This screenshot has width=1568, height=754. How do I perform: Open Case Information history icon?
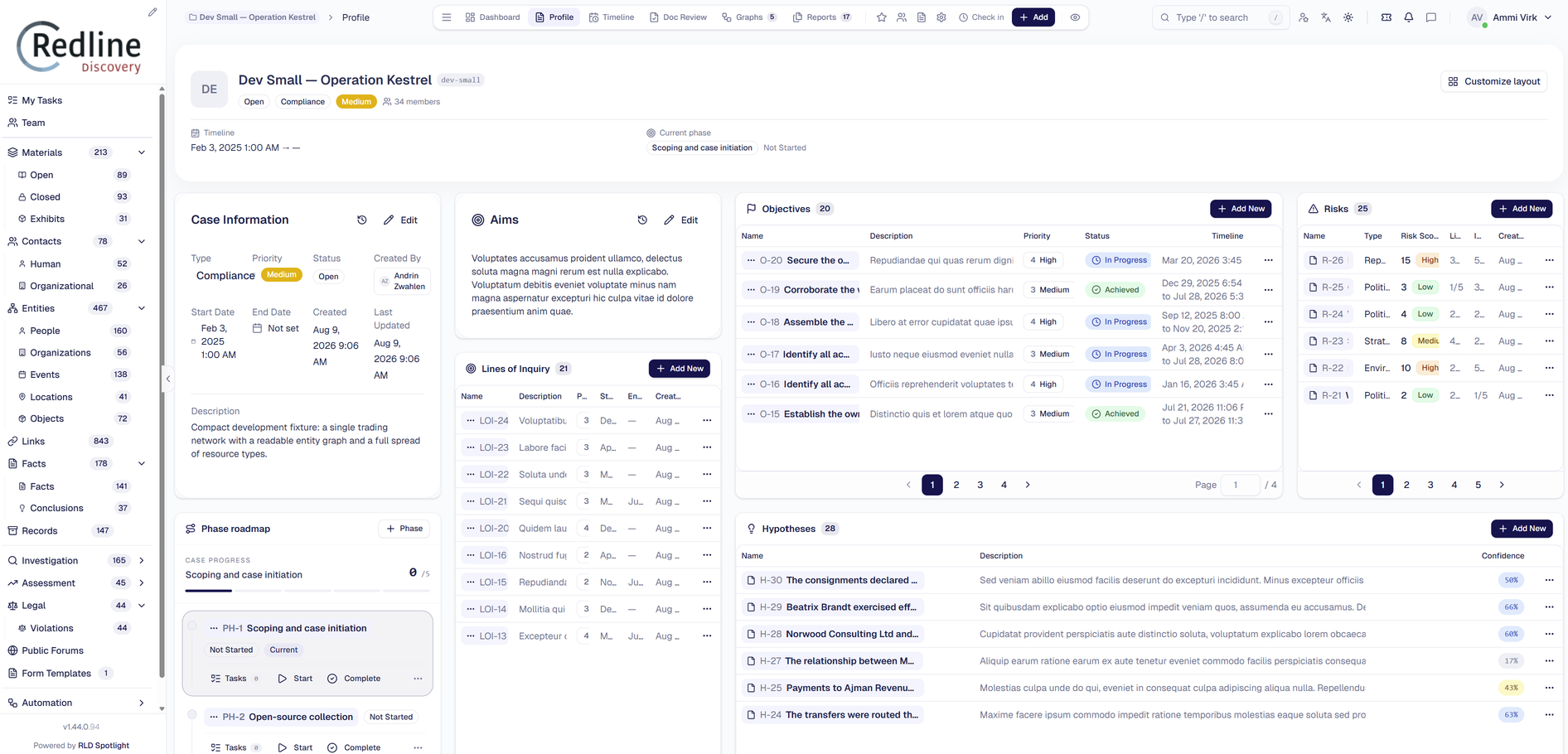point(362,220)
